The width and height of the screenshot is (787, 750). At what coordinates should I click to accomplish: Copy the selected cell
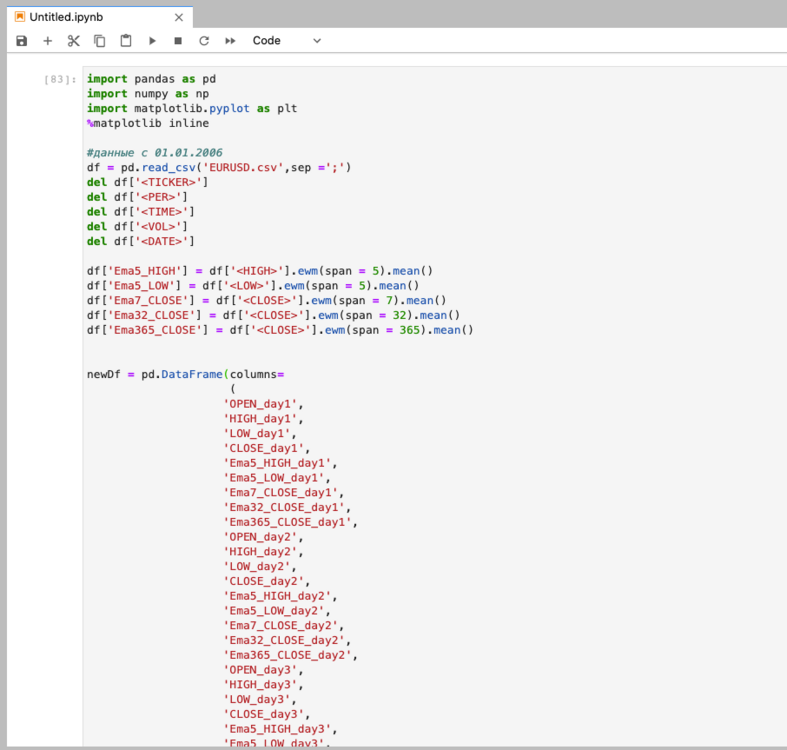point(100,41)
